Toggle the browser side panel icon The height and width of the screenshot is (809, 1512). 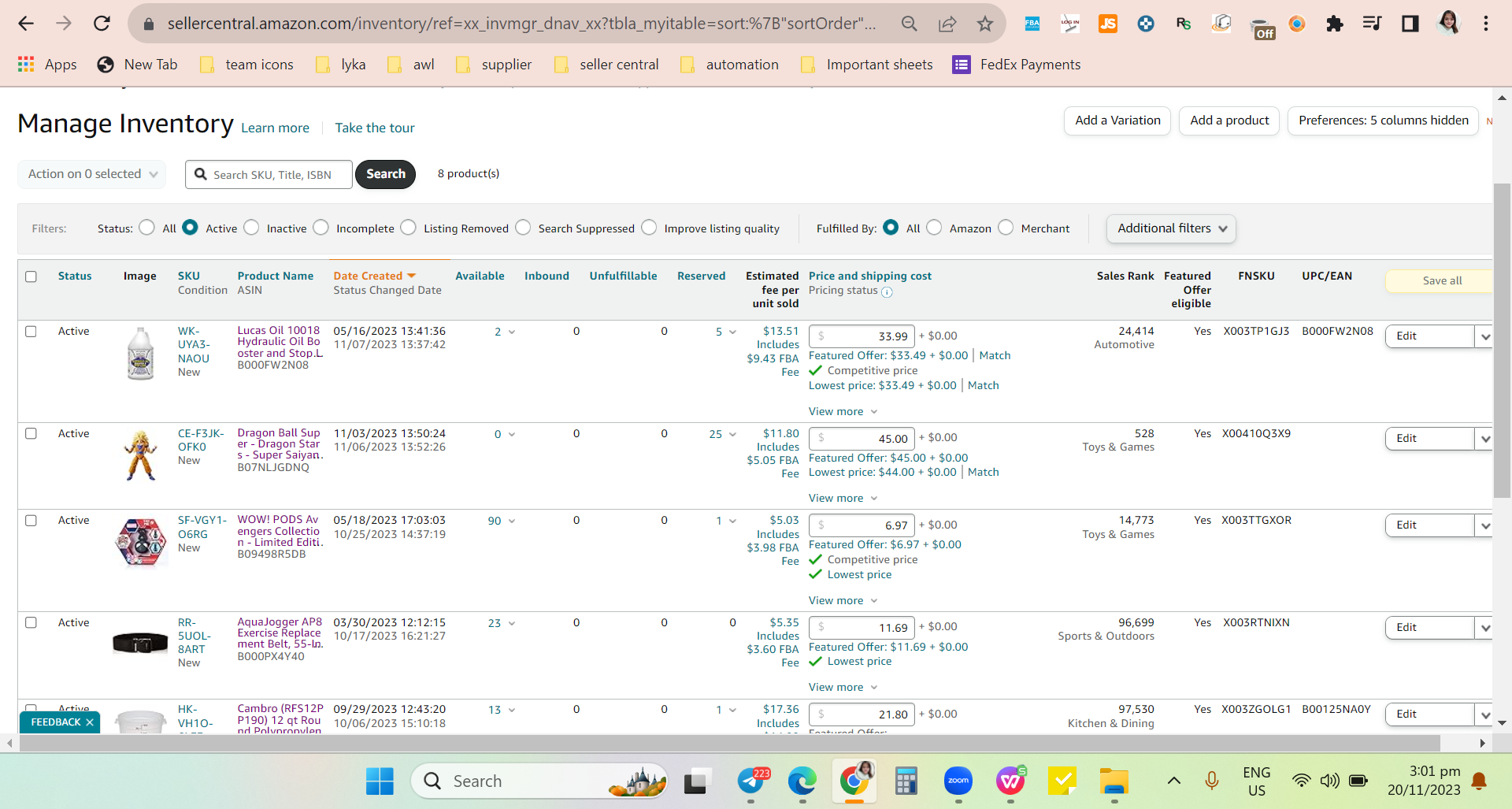click(x=1410, y=24)
